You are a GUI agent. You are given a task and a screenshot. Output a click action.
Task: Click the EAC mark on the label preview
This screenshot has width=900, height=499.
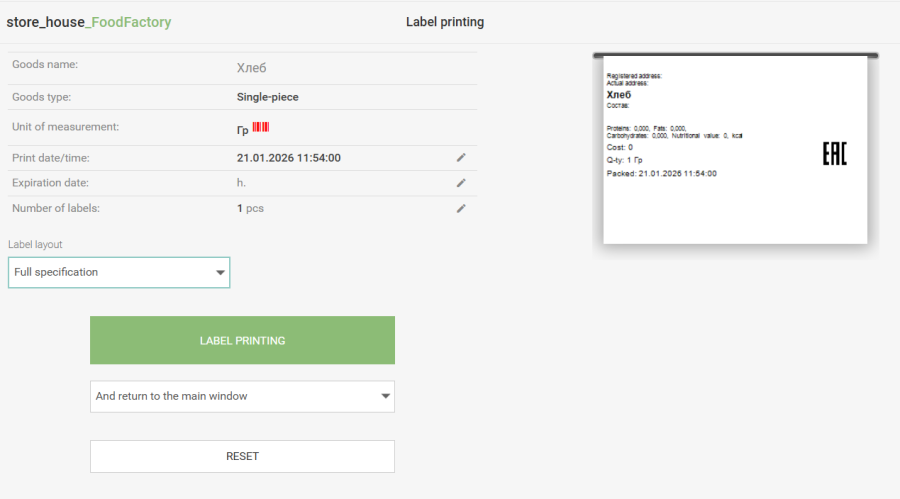pyautogui.click(x=834, y=153)
